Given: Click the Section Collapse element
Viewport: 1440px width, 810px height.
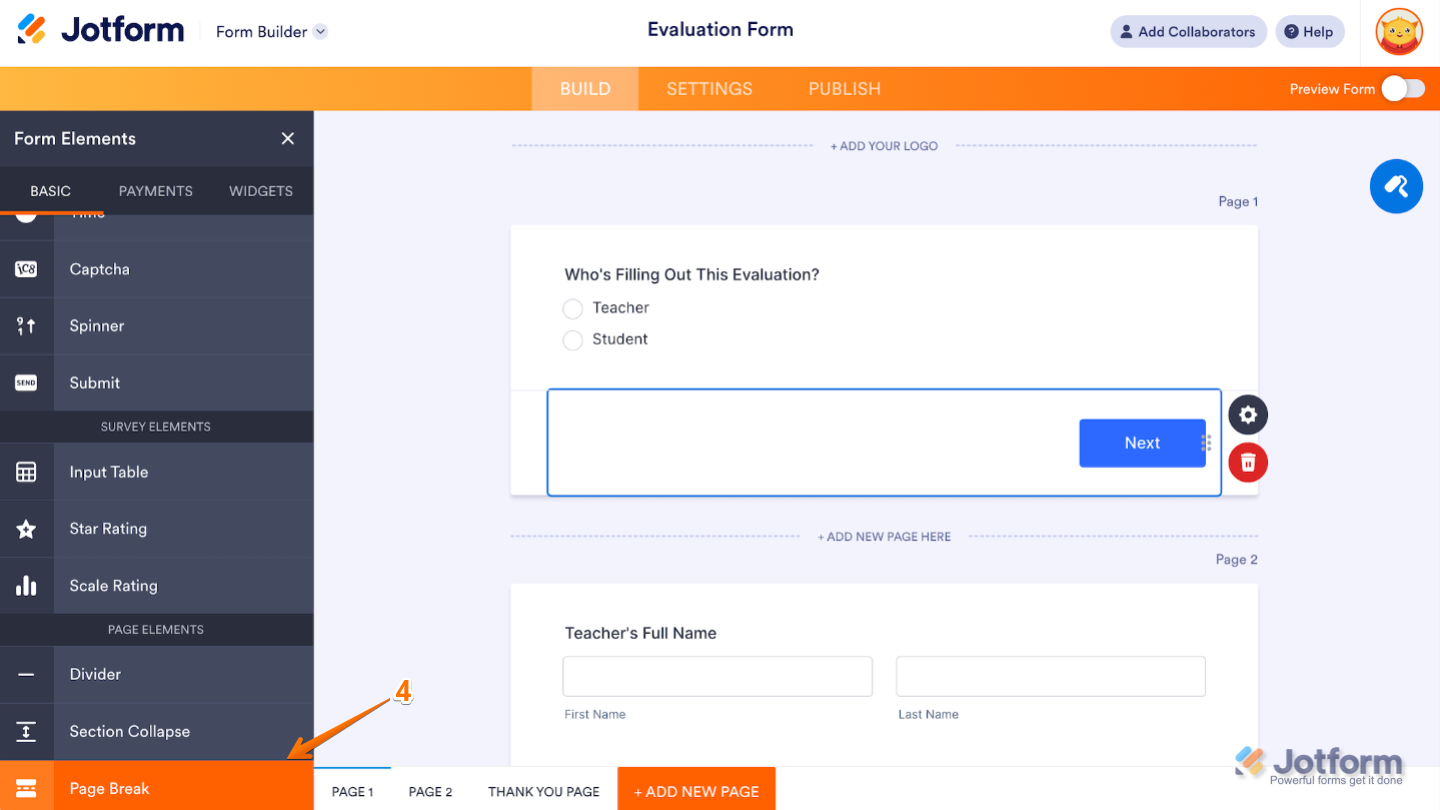Looking at the screenshot, I should pos(129,731).
